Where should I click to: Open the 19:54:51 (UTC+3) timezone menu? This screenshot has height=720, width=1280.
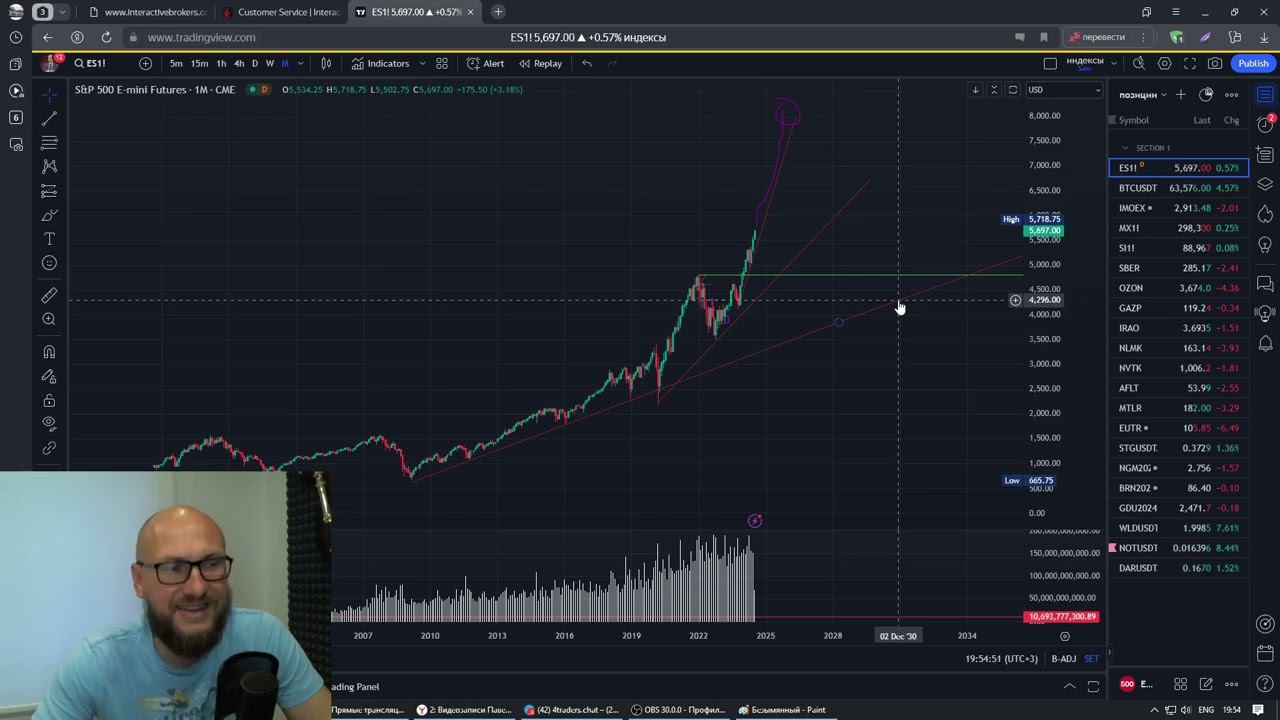1001,659
